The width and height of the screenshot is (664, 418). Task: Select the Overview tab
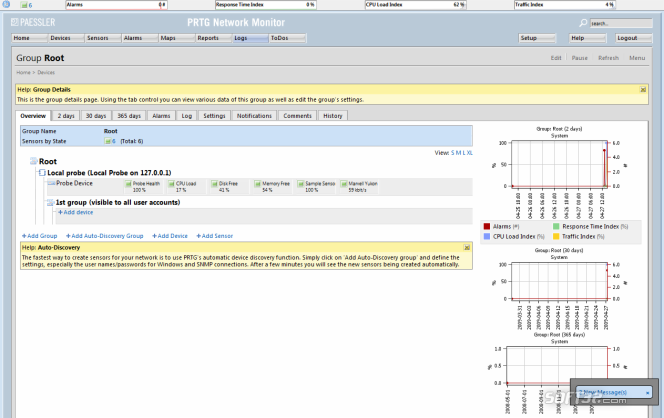point(33,116)
